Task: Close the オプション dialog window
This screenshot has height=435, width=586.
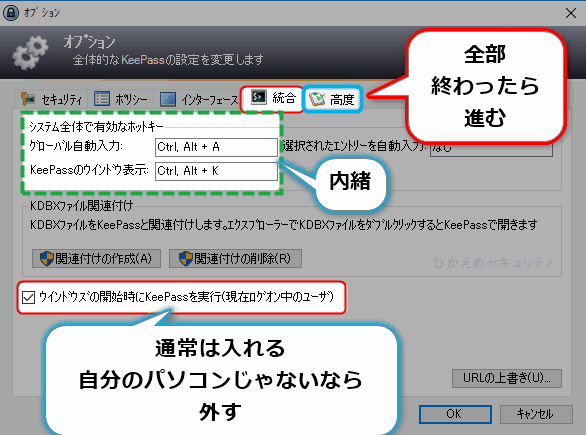Action: (571, 13)
